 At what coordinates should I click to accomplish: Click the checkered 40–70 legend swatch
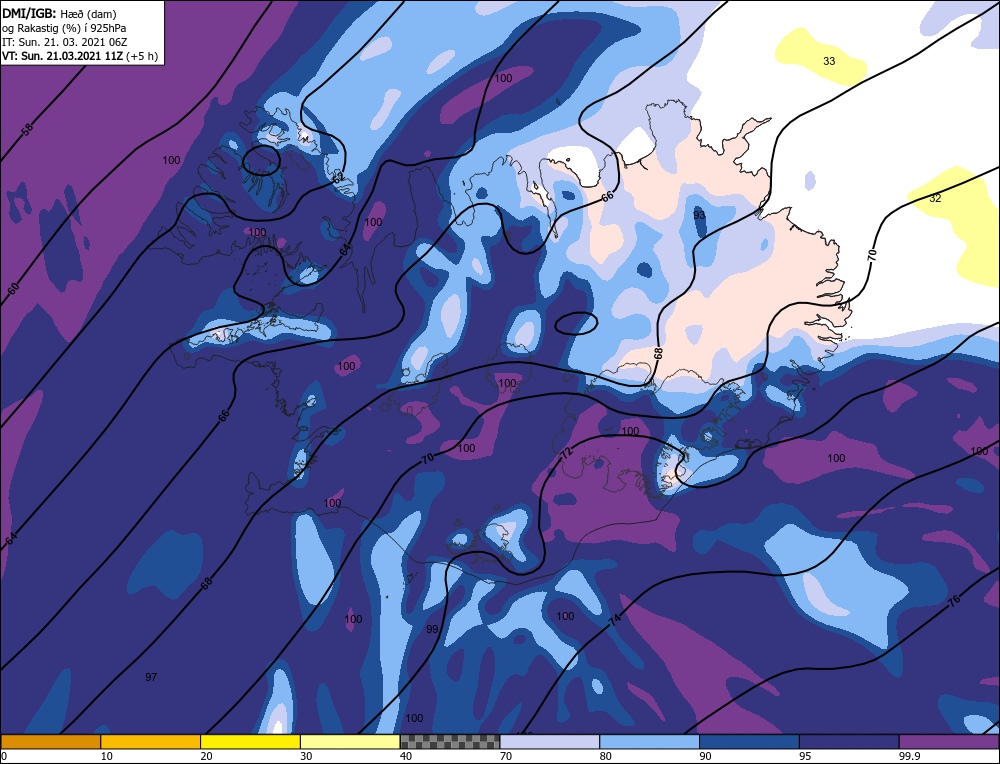tap(450, 741)
